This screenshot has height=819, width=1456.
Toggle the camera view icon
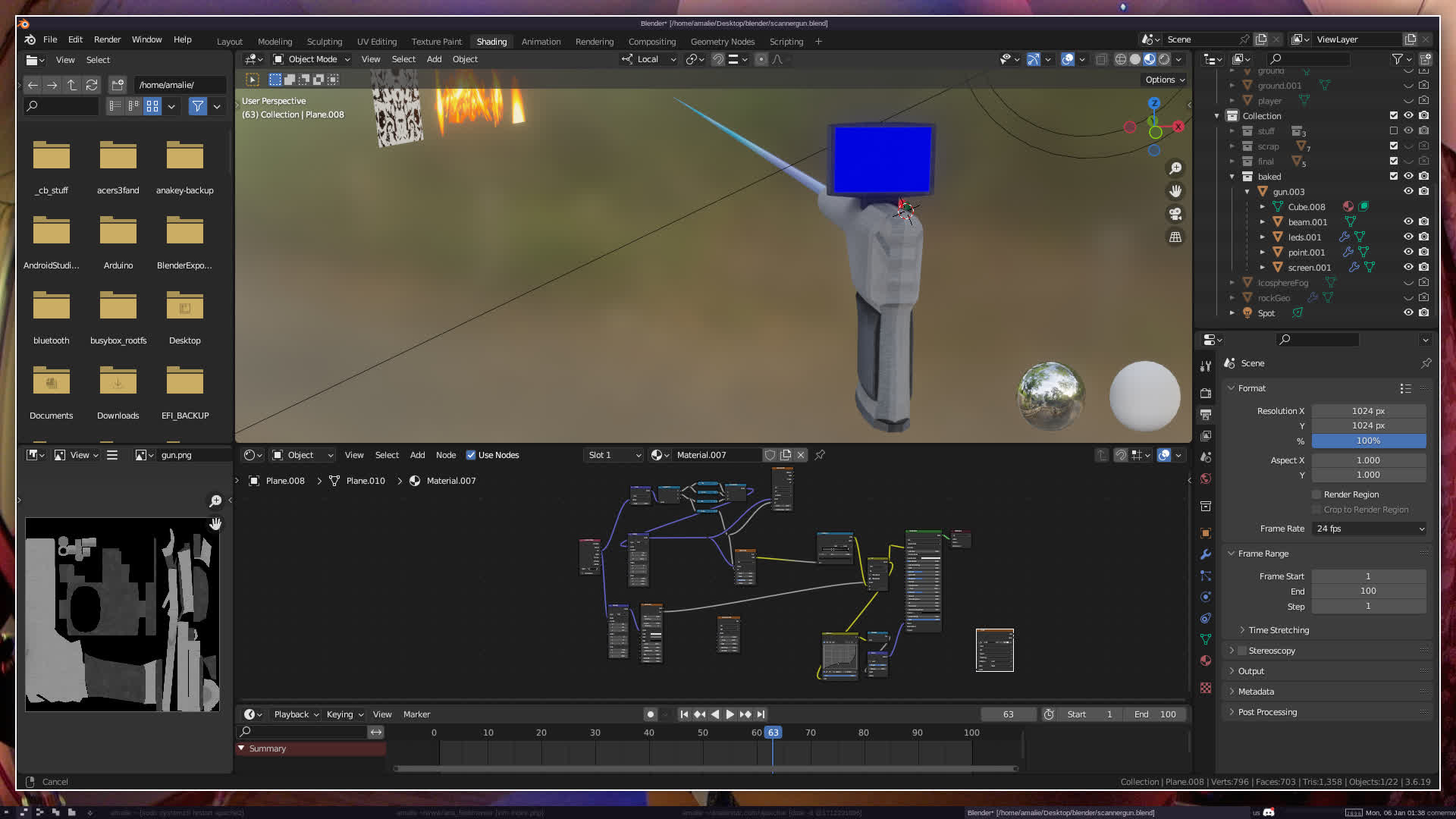click(x=1175, y=214)
